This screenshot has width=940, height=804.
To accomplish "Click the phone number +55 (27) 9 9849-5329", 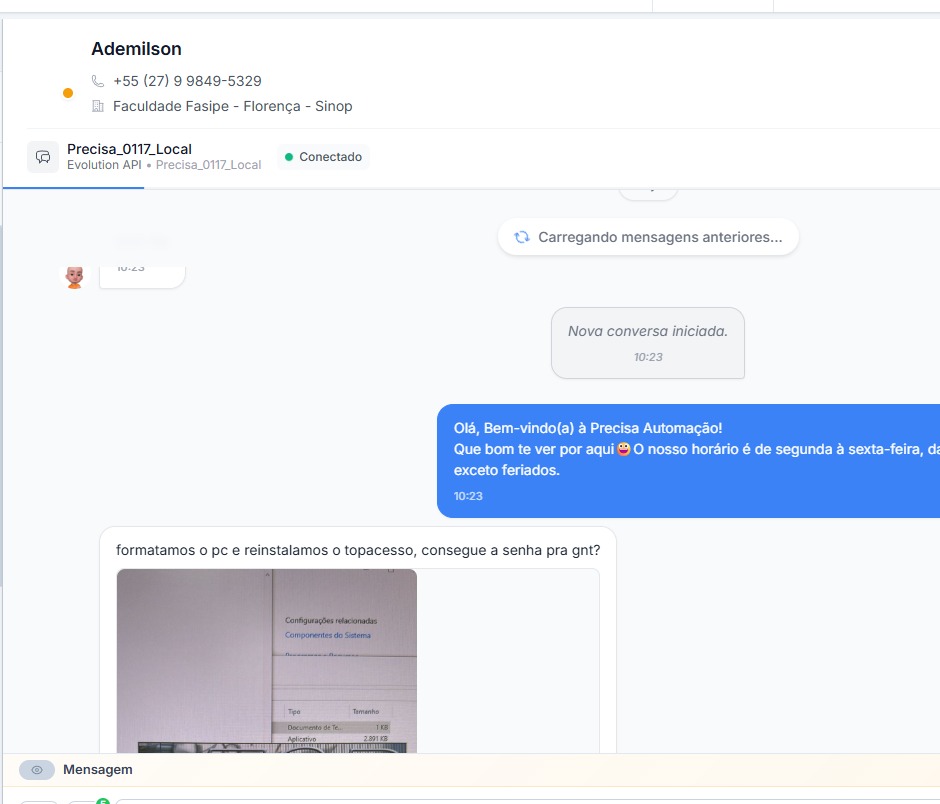I will [x=187, y=81].
